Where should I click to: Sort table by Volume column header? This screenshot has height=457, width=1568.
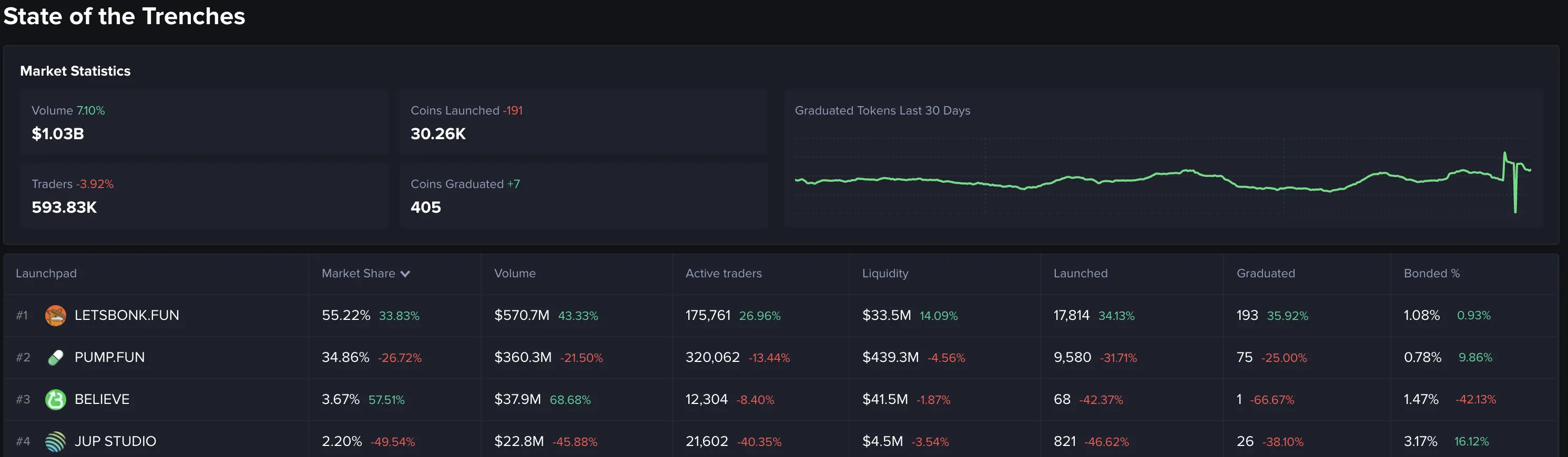(x=514, y=274)
